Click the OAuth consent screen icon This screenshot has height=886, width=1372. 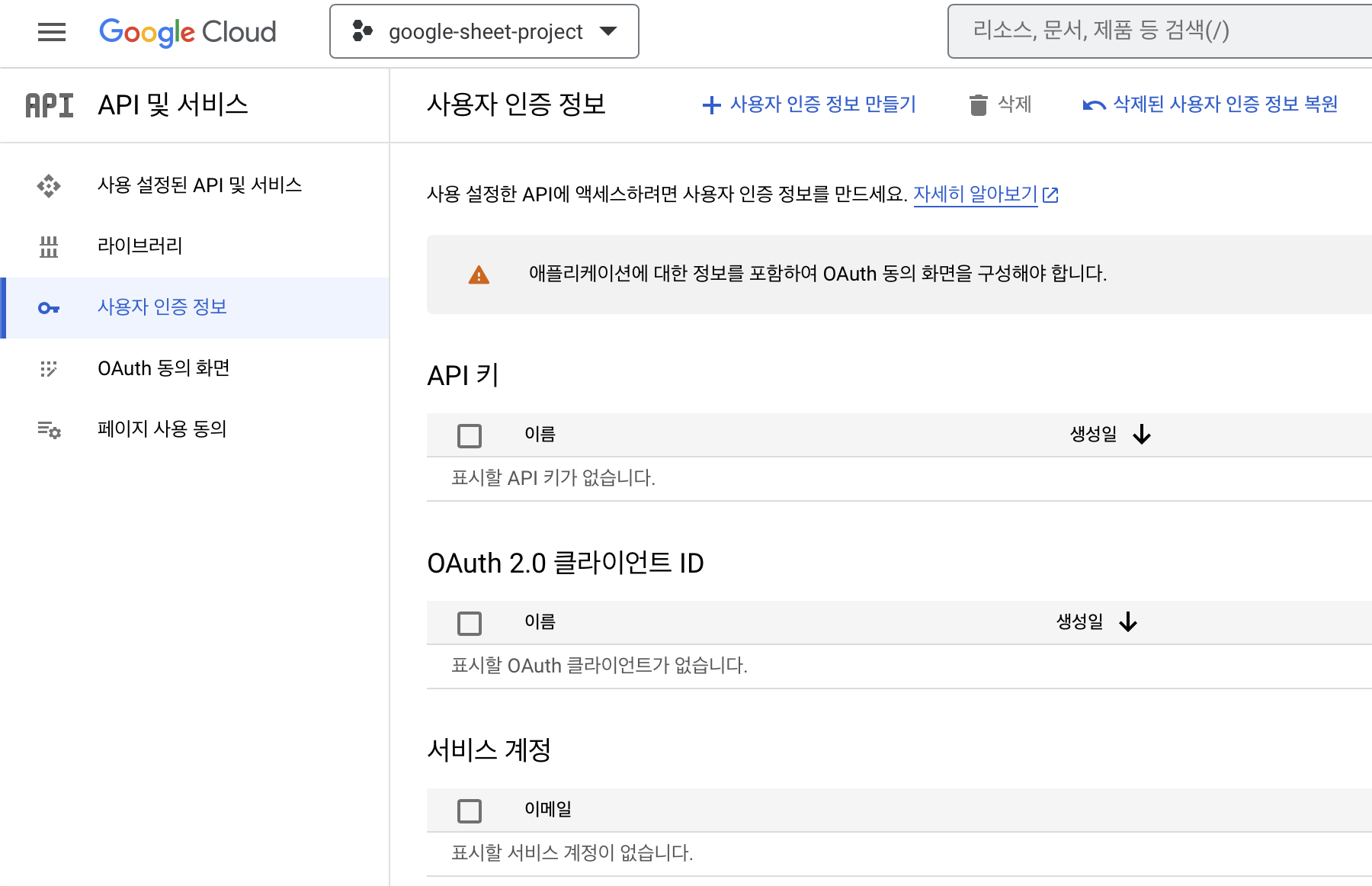coord(49,369)
